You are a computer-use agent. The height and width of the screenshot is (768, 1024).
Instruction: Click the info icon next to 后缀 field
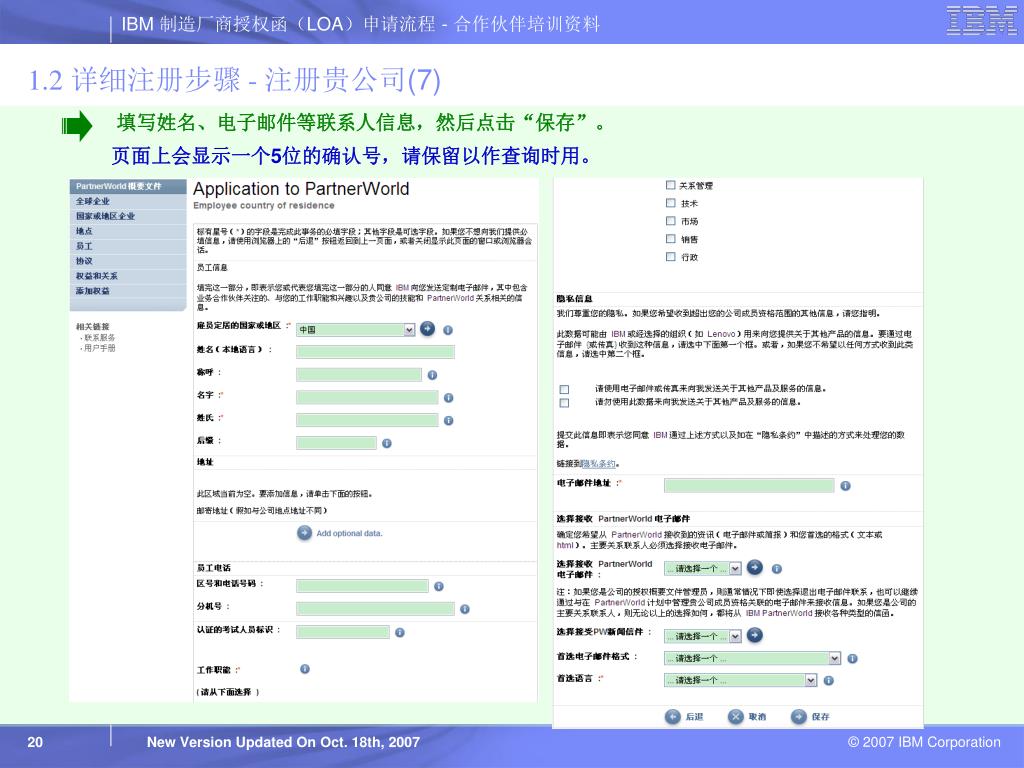tap(387, 443)
